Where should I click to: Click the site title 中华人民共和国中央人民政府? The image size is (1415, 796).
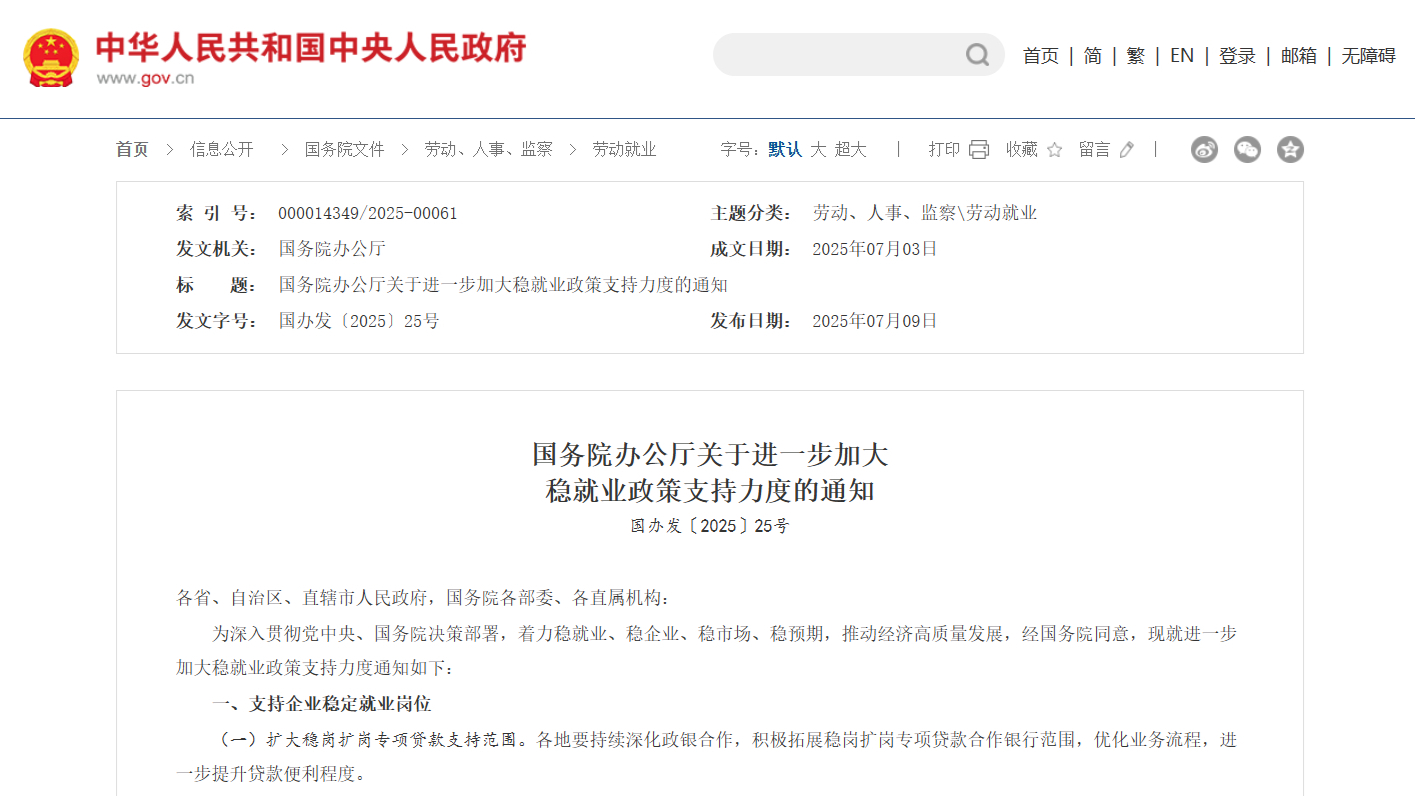pyautogui.click(x=311, y=47)
